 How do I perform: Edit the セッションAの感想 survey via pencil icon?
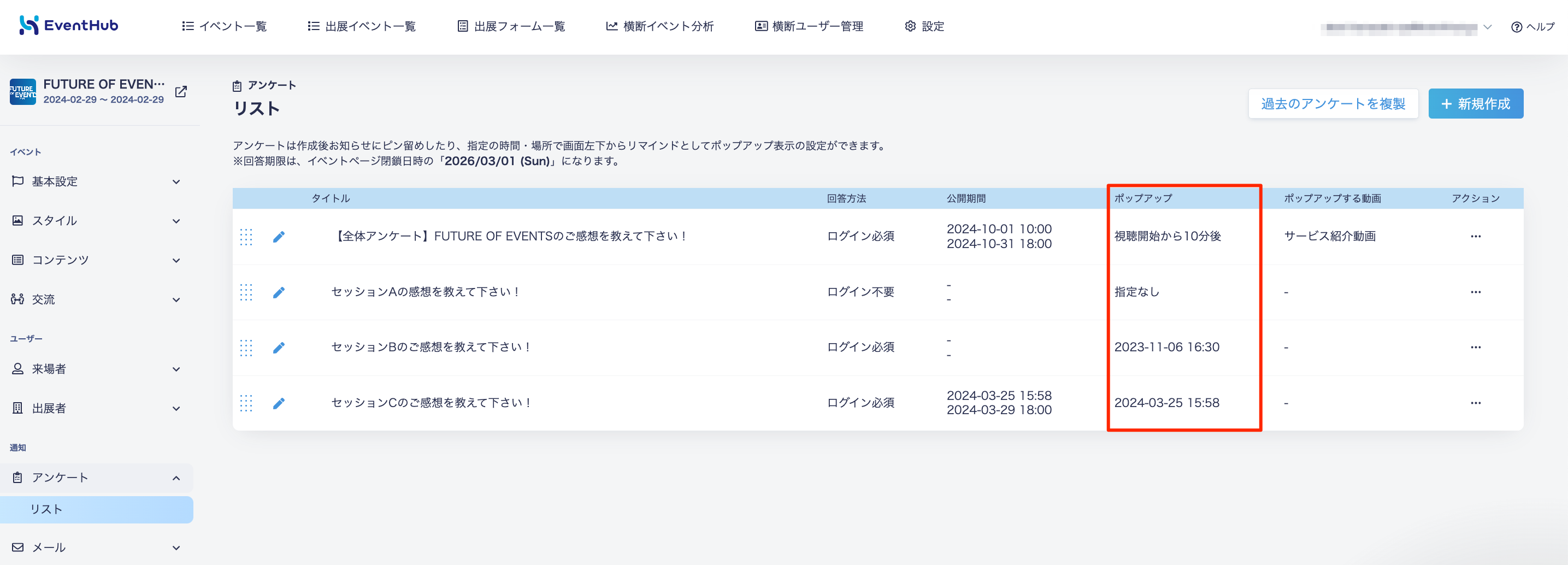tap(279, 293)
